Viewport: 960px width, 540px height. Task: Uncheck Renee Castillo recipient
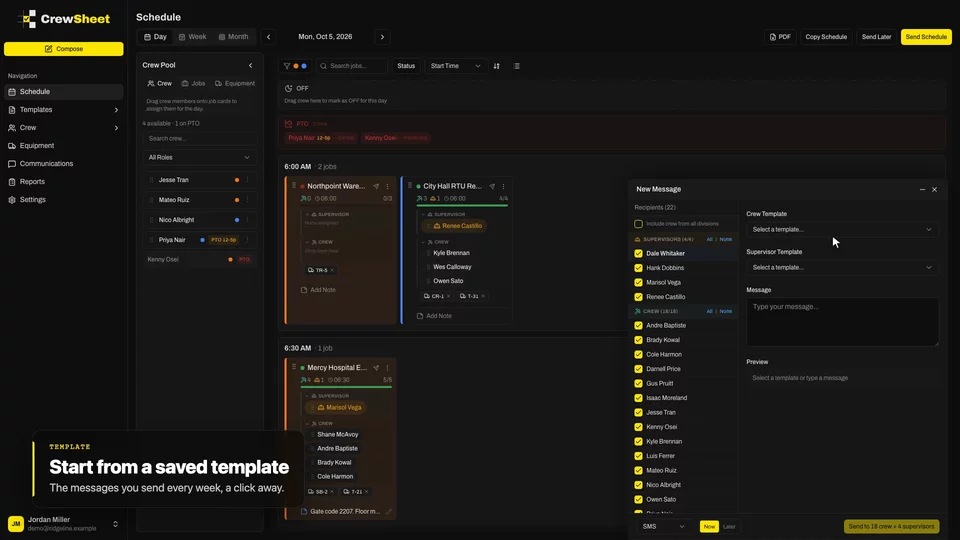[x=639, y=297]
